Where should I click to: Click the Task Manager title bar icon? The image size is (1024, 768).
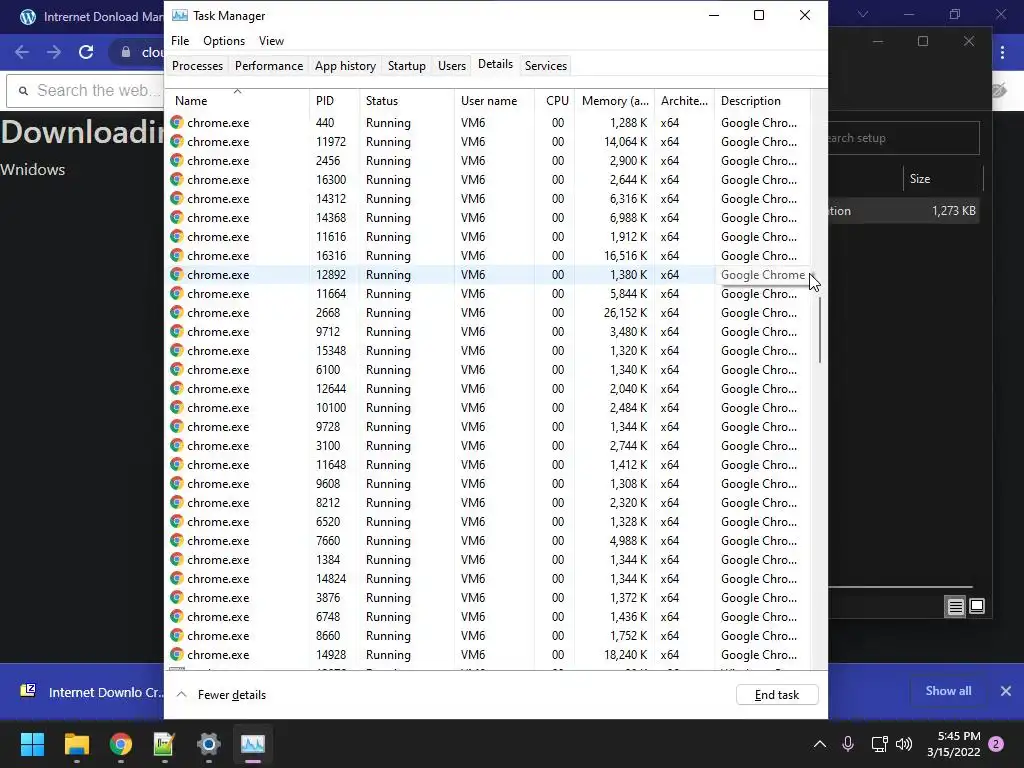tap(180, 15)
